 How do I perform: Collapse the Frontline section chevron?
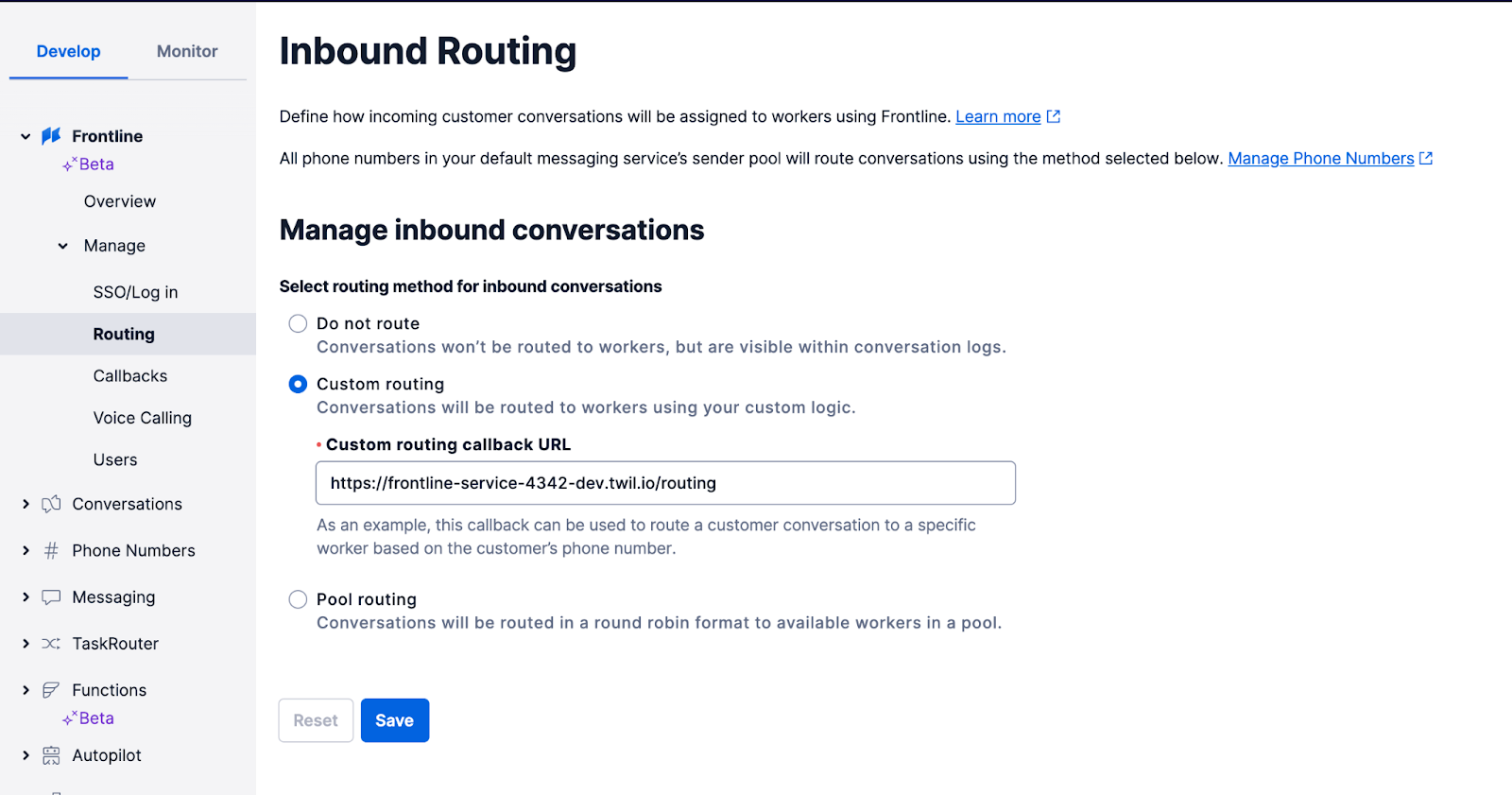pyautogui.click(x=26, y=136)
